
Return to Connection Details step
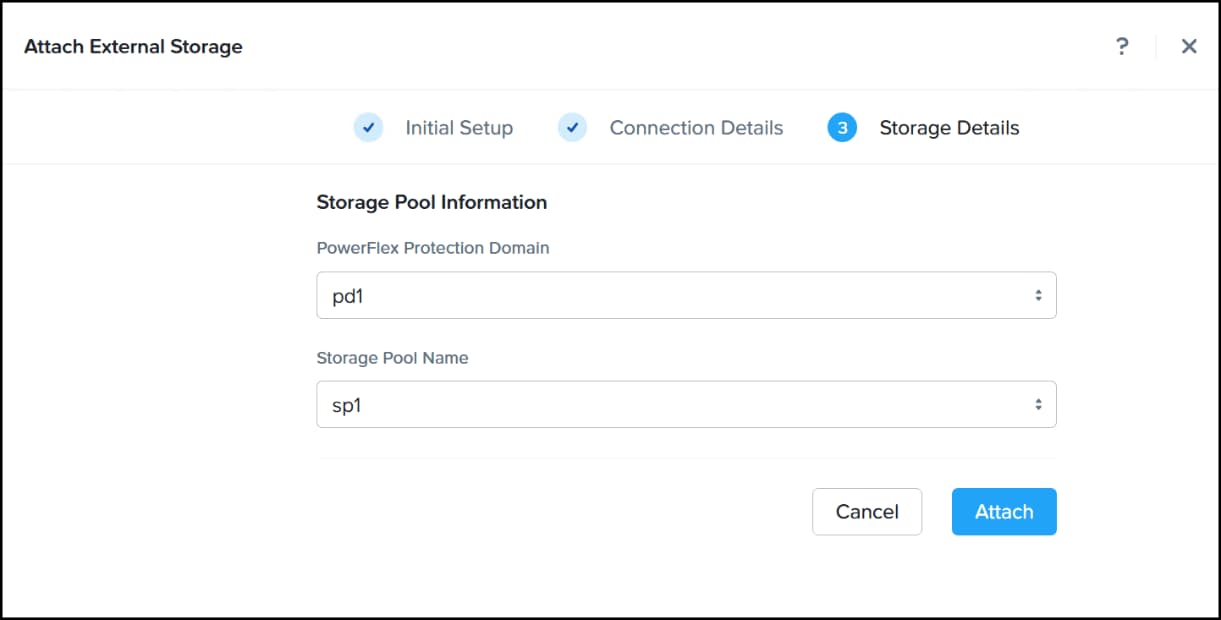point(696,128)
